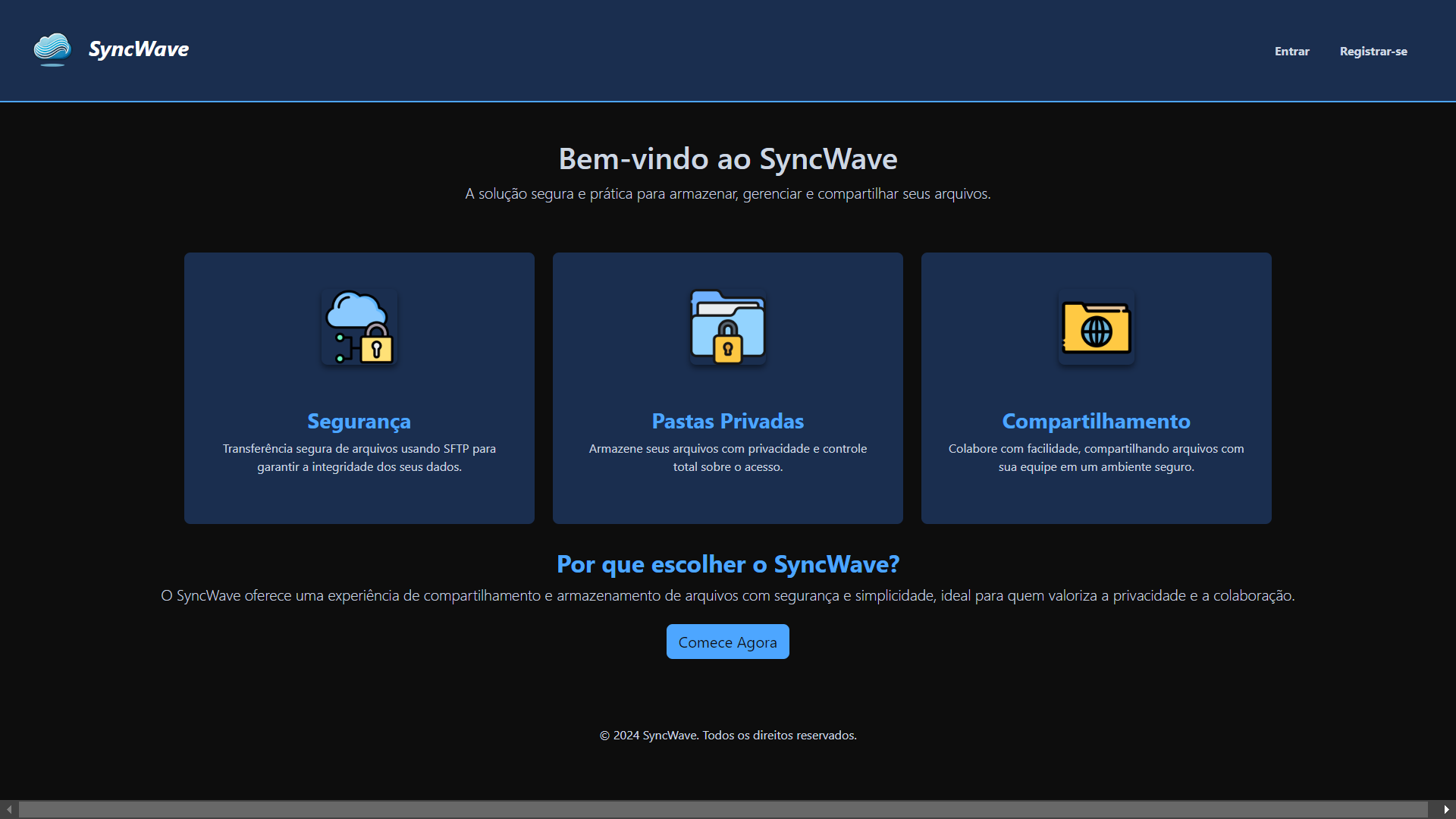Click the Por que escolher o SyncWave heading

(728, 564)
